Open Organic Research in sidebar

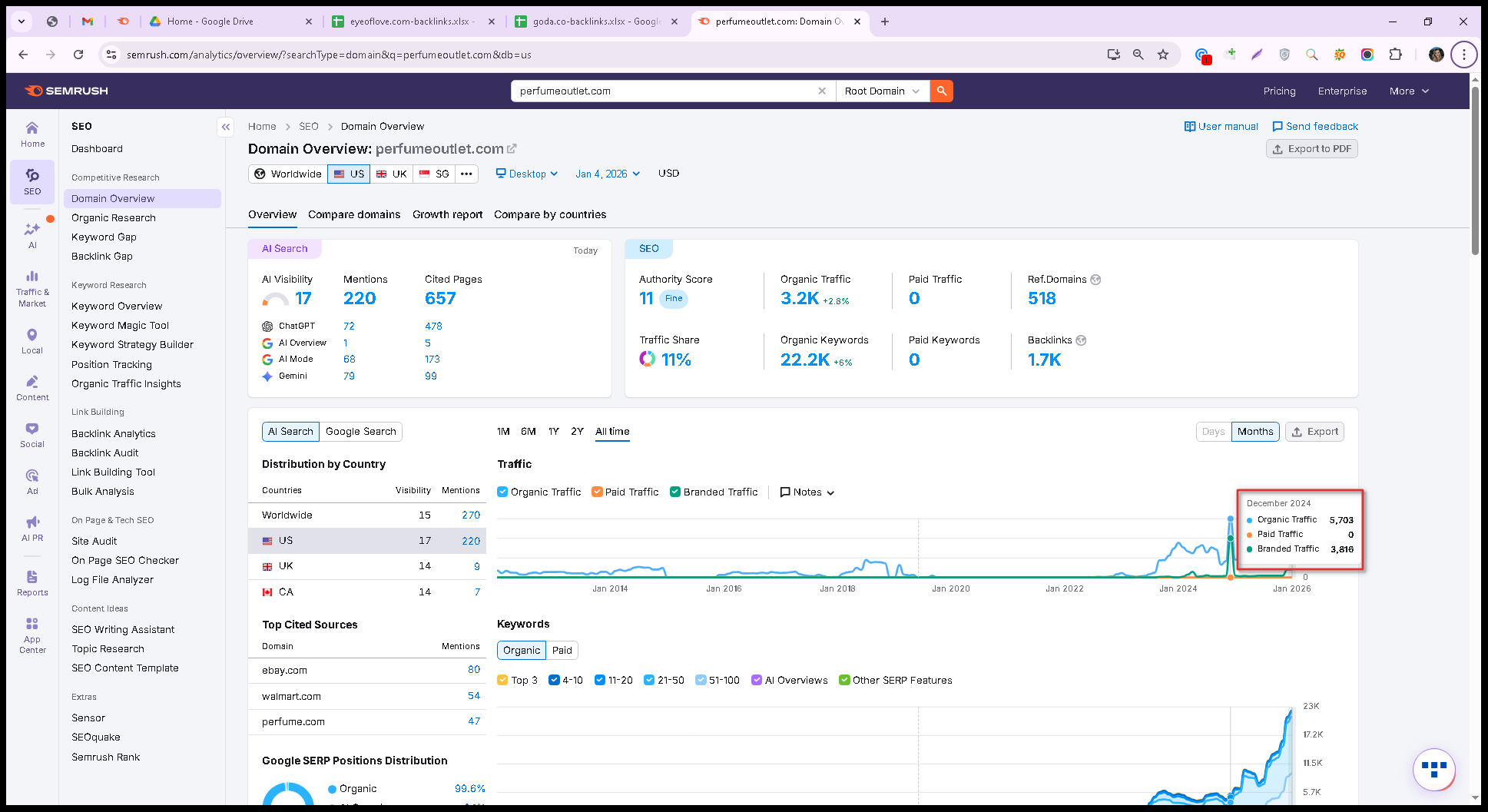(114, 217)
